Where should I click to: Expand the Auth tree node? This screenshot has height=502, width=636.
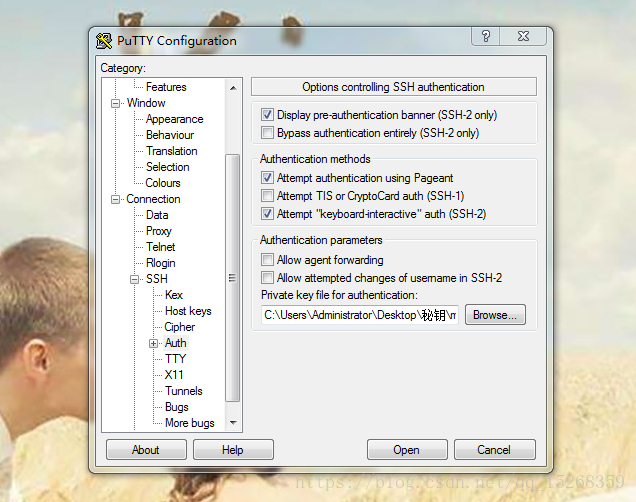[153, 344]
